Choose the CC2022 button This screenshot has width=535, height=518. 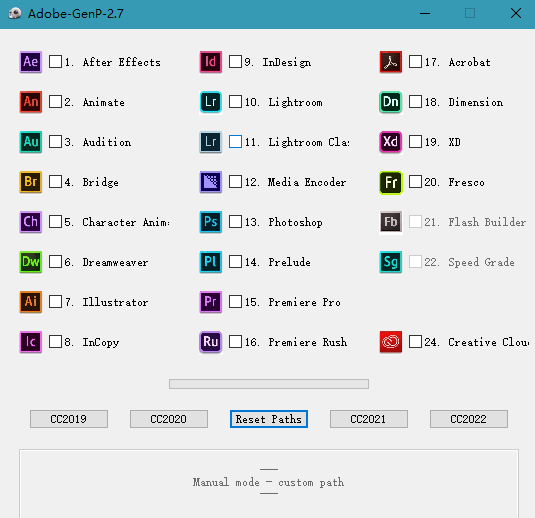[x=469, y=419]
